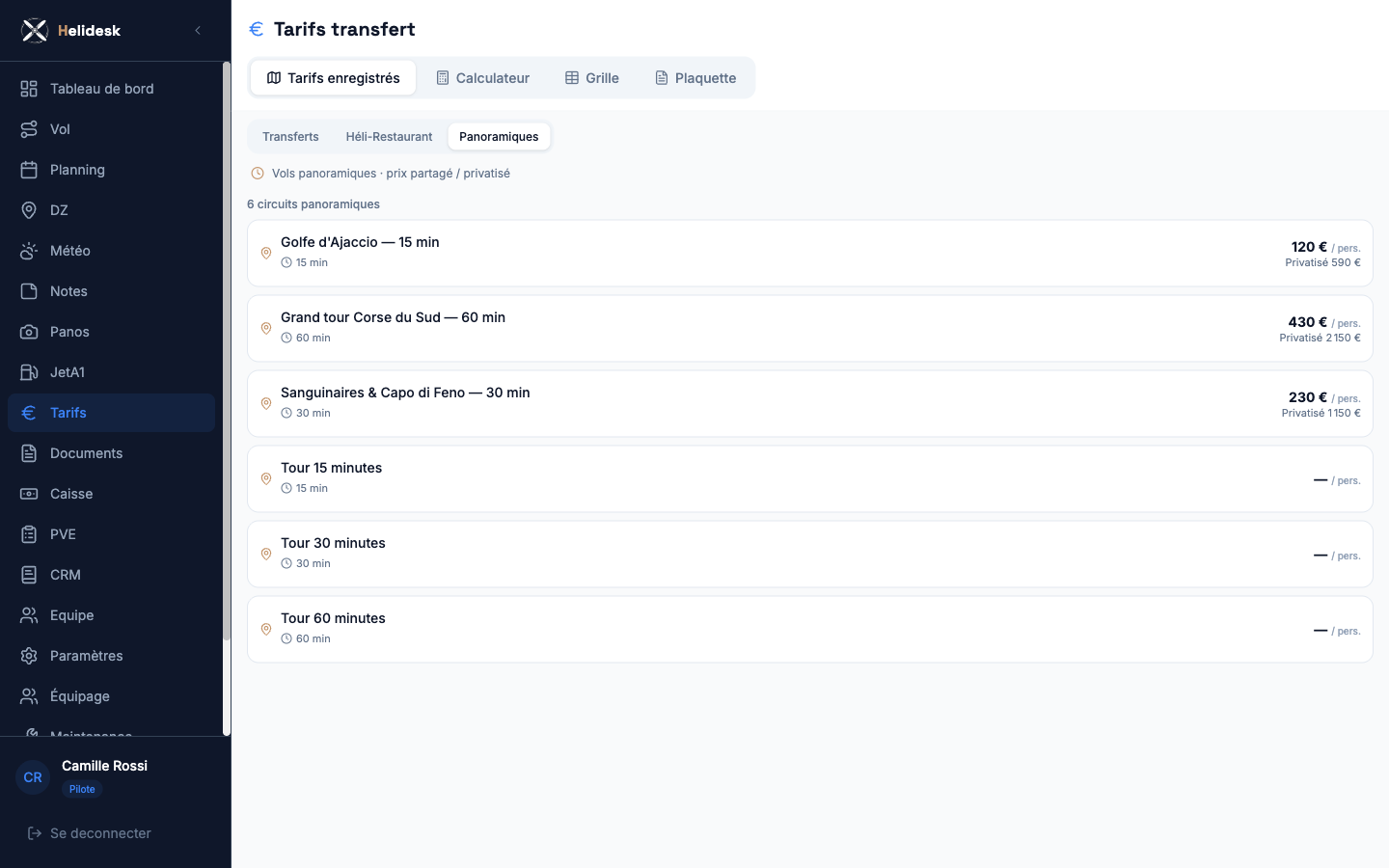Open the Tour 15 minutes circuit

click(x=810, y=479)
